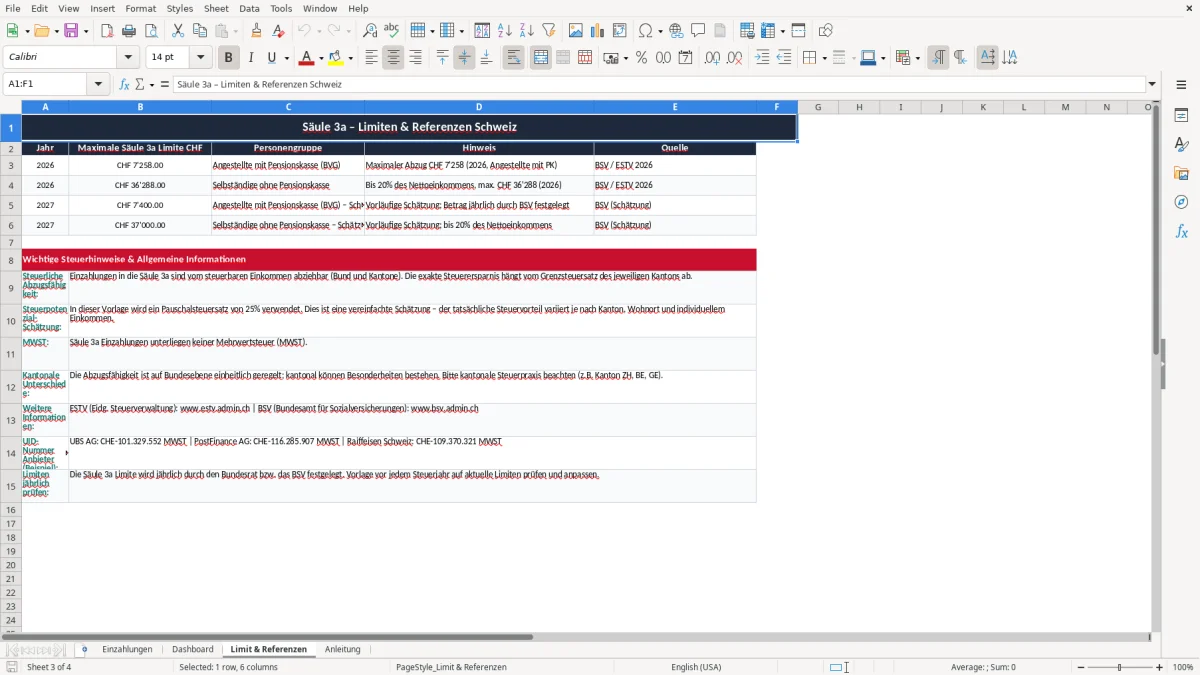Toggle Center Vertically alignment
1200x675 pixels.
pyautogui.click(x=464, y=58)
